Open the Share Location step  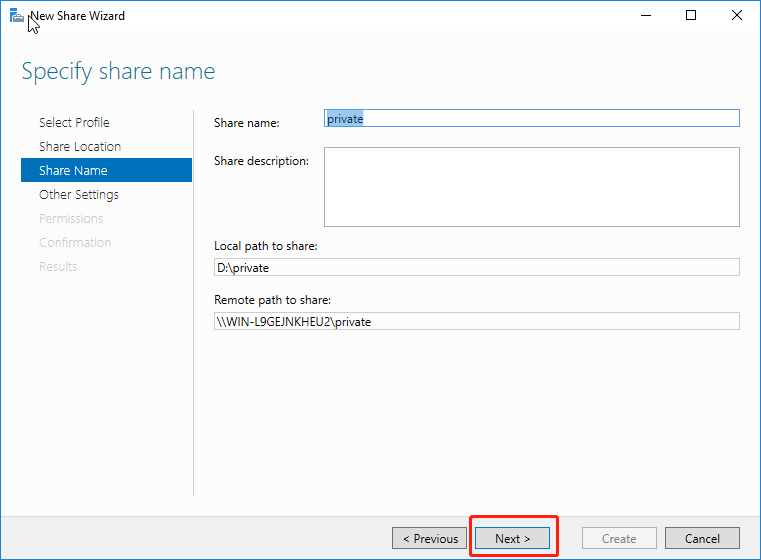80,146
